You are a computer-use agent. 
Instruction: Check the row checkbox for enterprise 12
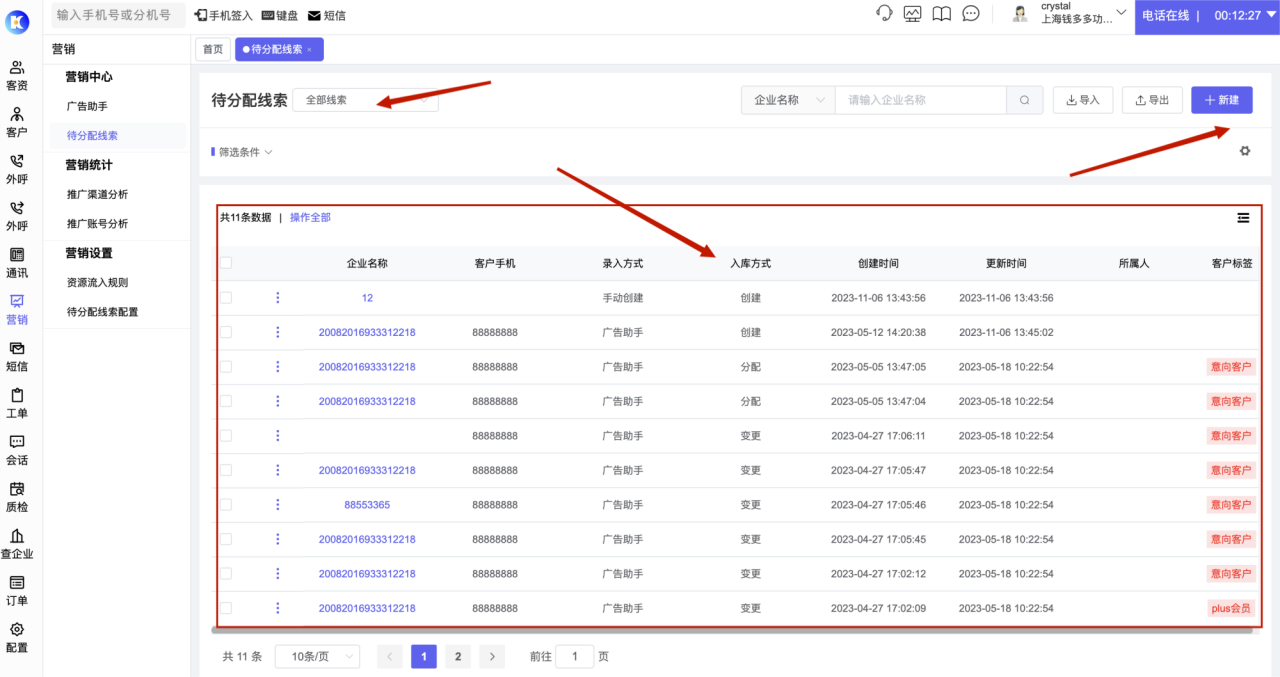click(x=226, y=298)
